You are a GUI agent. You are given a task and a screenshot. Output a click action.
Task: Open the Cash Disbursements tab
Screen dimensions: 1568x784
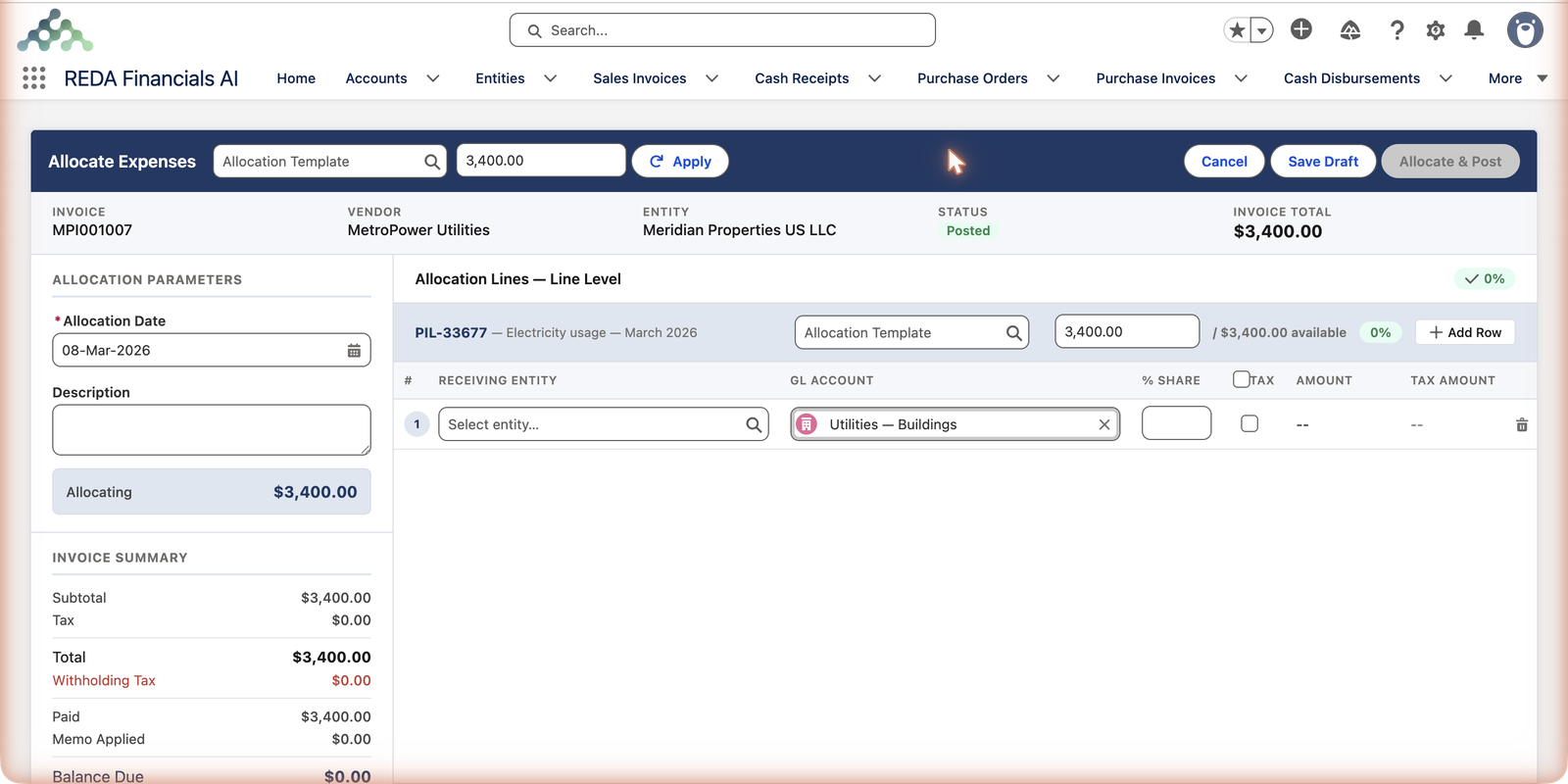1351,78
